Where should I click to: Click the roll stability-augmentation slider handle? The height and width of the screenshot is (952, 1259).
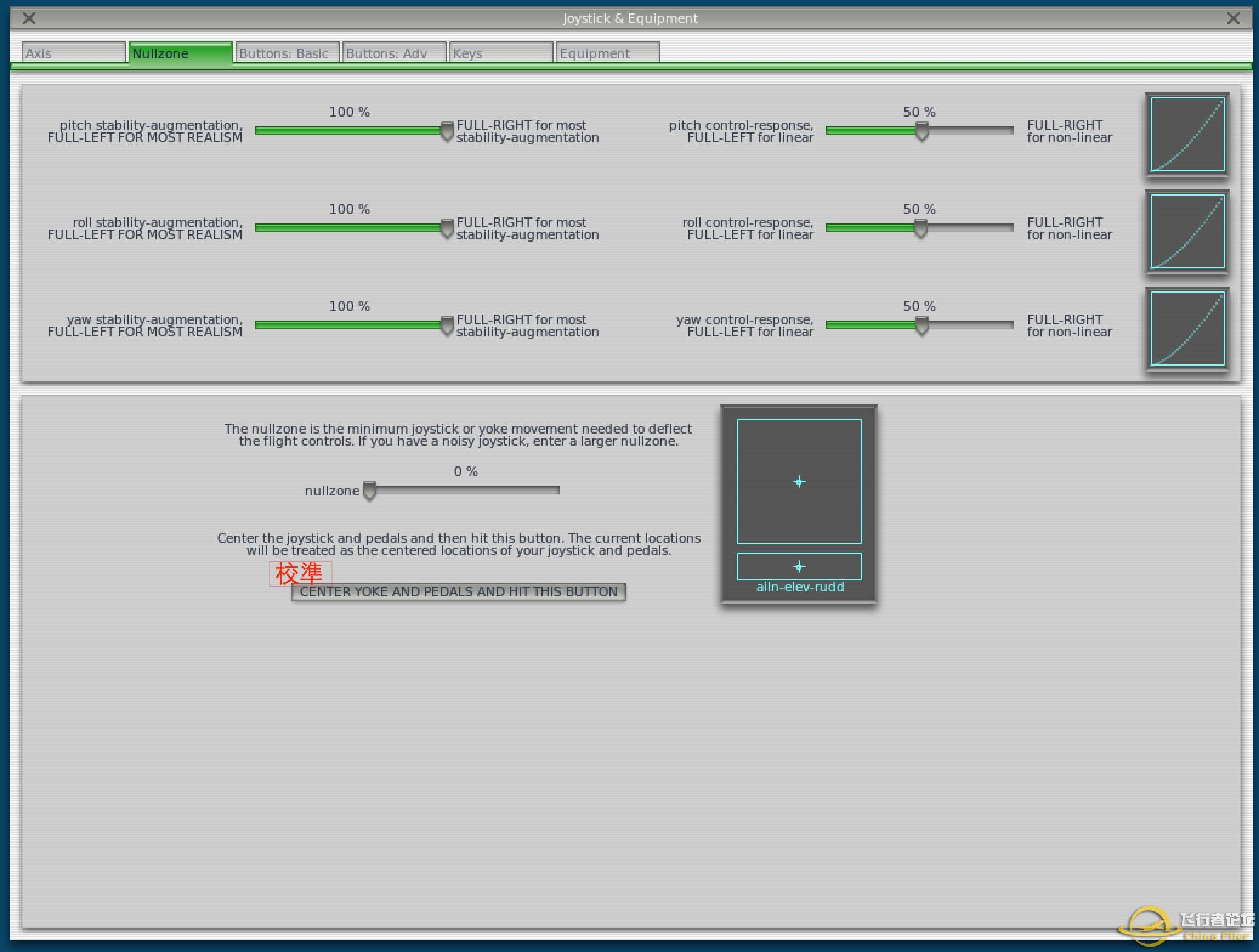447,229
